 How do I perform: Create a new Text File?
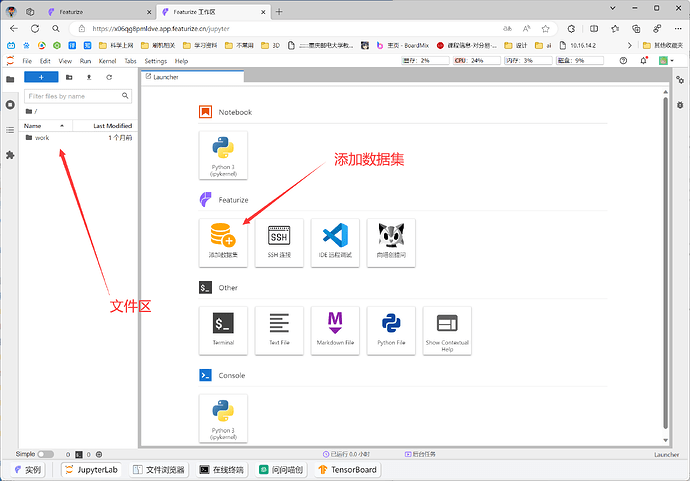coord(279,330)
